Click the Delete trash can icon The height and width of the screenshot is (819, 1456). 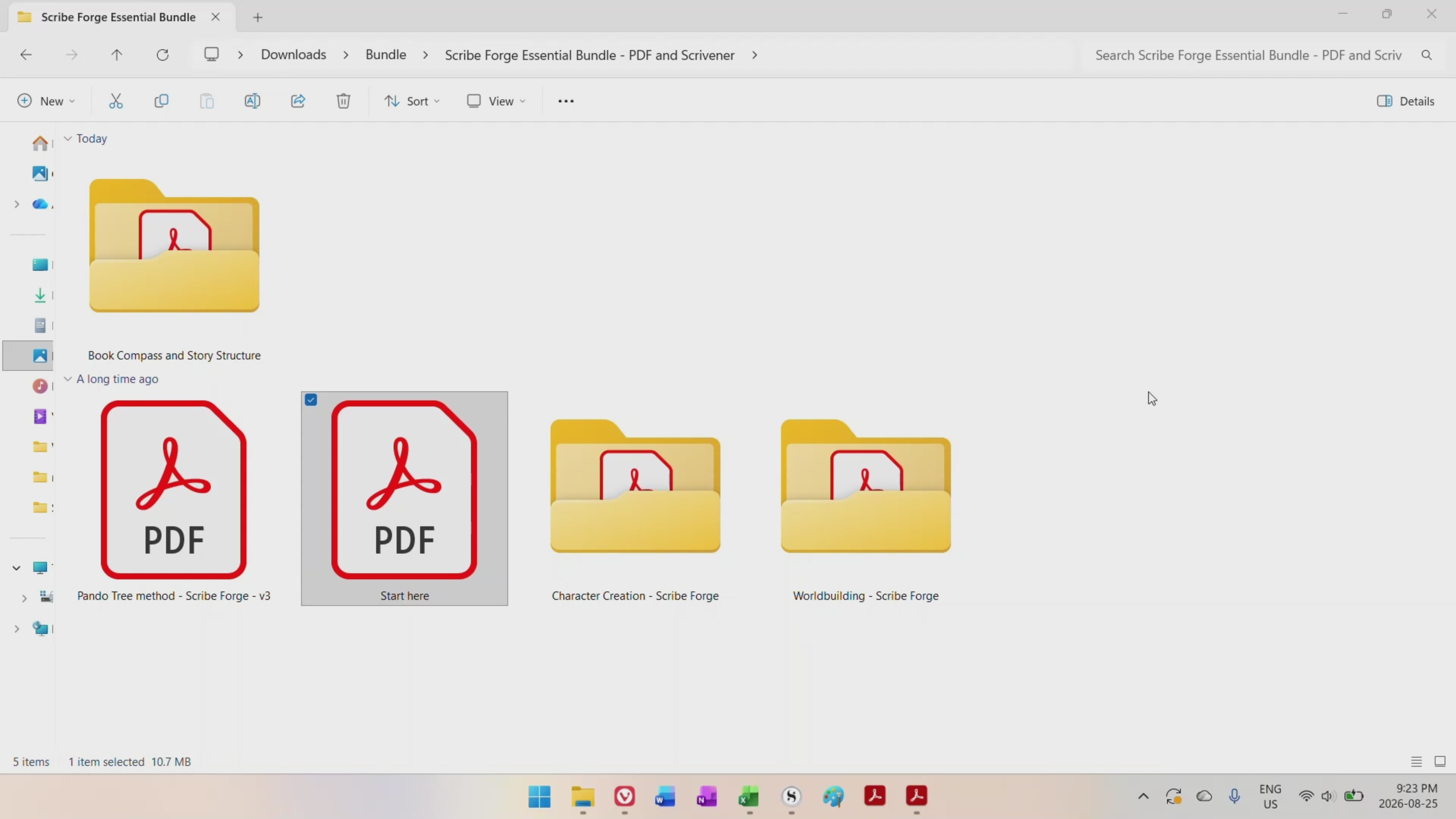[344, 101]
